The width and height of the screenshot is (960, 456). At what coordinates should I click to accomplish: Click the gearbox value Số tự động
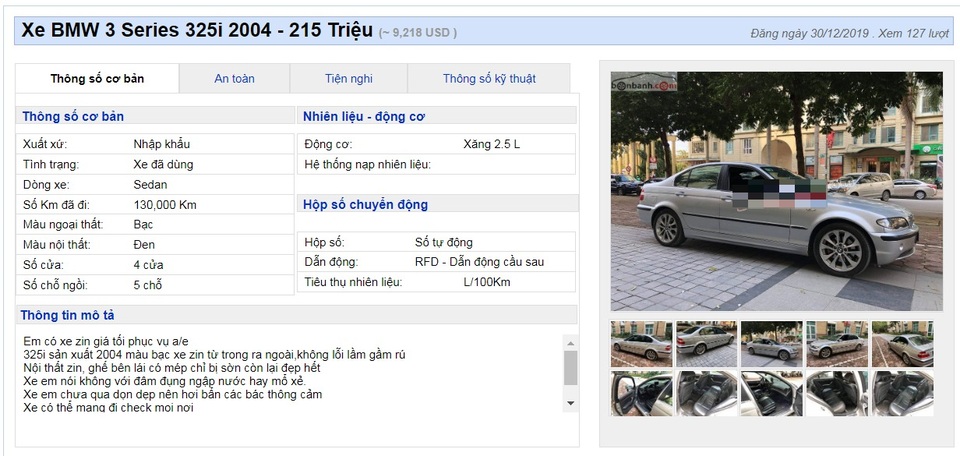pos(444,242)
